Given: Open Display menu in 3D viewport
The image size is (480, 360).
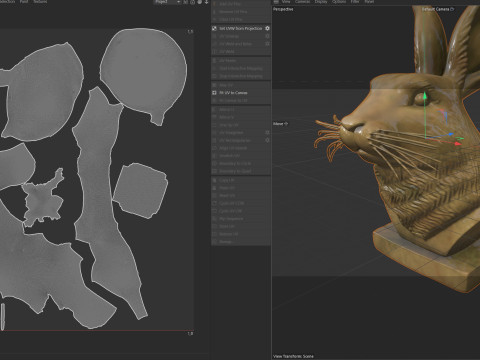Looking at the screenshot, I should 321,2.
